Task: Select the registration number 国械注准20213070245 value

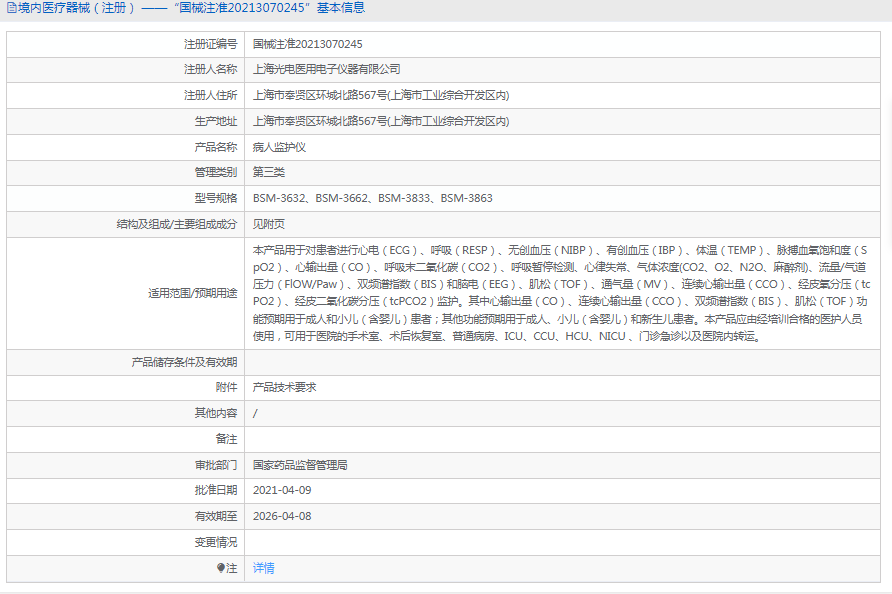Action: tap(307, 44)
